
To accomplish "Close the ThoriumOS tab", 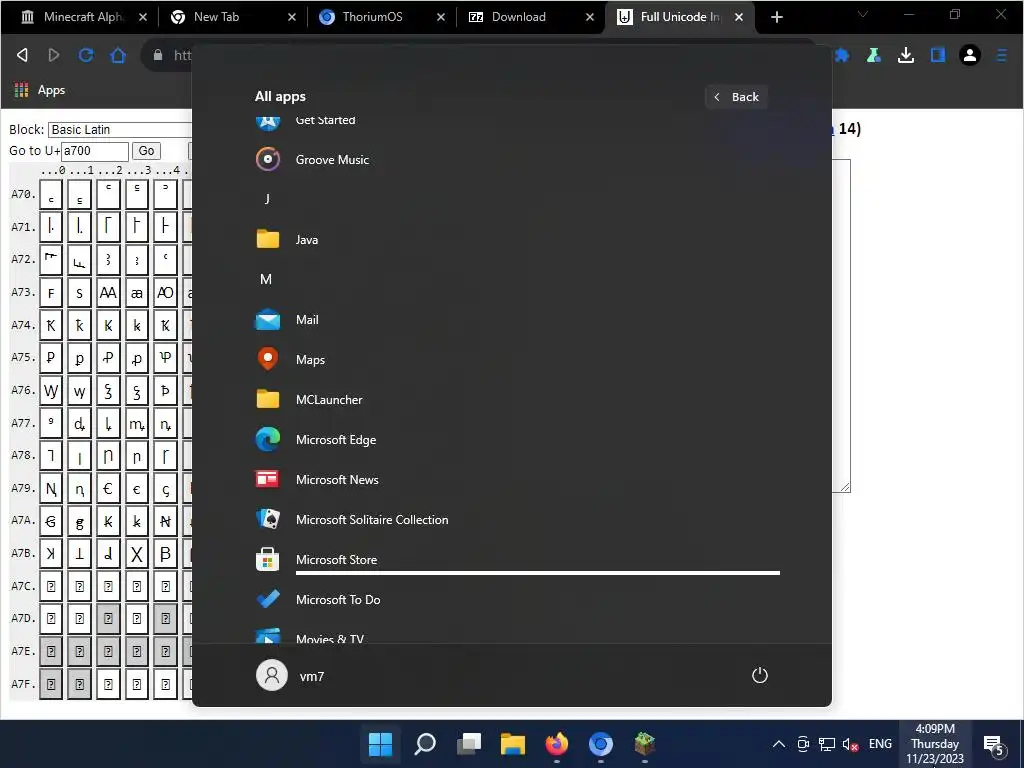I will click(441, 18).
